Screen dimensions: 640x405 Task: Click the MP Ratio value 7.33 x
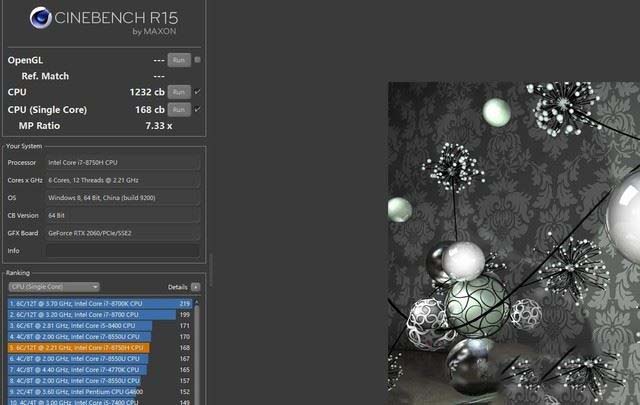pos(159,126)
